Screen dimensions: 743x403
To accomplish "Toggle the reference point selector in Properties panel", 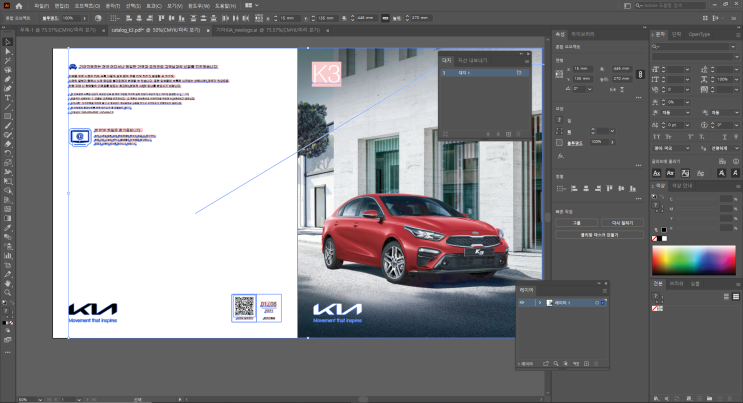I will coord(559,74).
